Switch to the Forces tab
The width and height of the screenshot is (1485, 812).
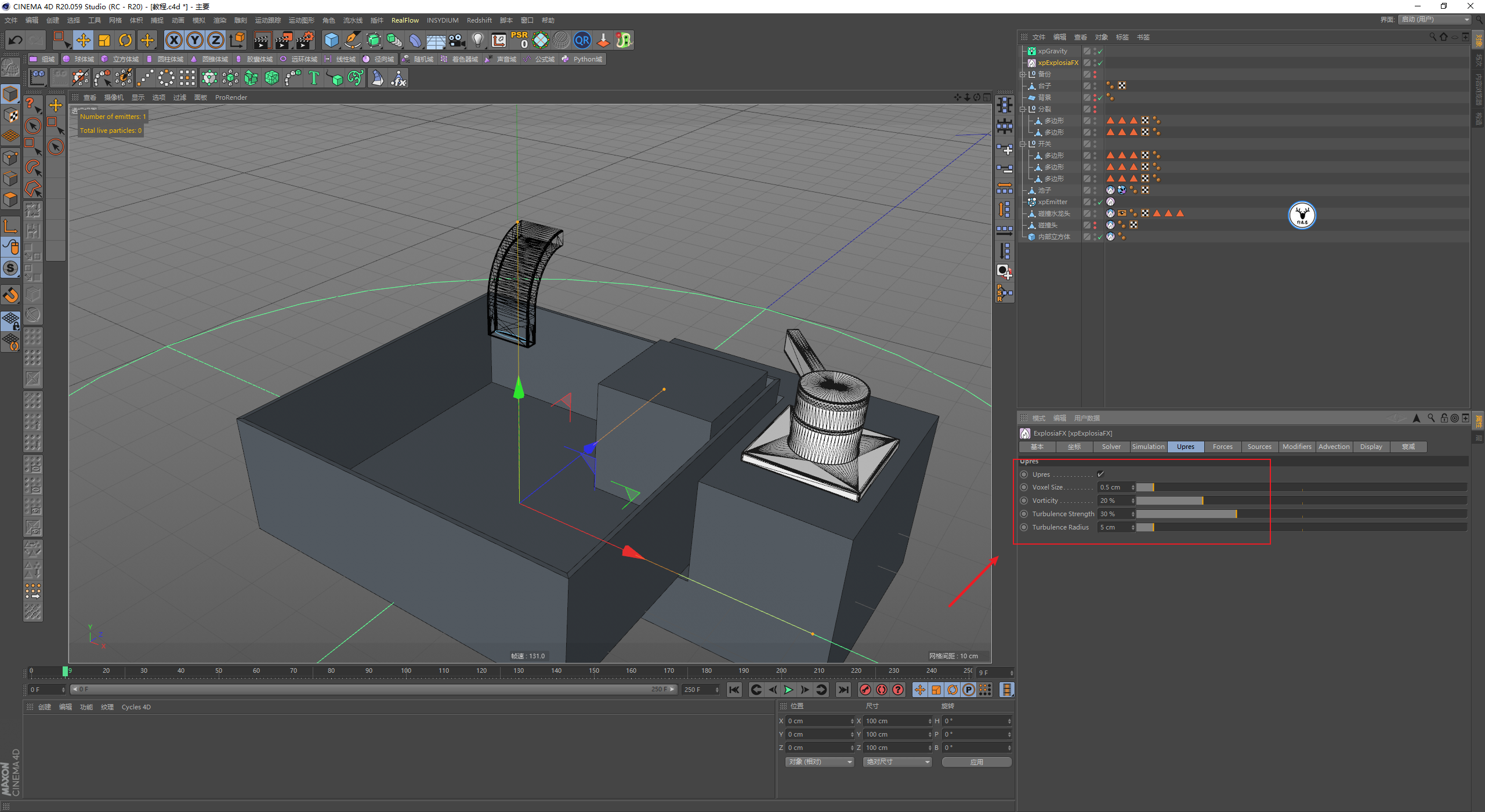[x=1222, y=447]
